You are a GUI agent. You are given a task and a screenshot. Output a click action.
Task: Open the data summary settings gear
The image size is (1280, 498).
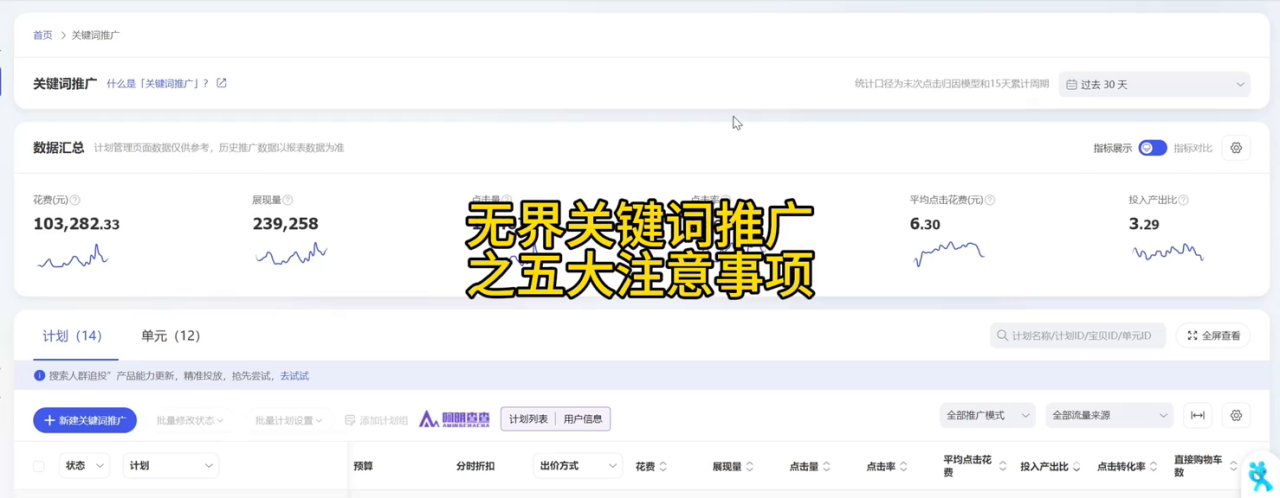tap(1236, 148)
